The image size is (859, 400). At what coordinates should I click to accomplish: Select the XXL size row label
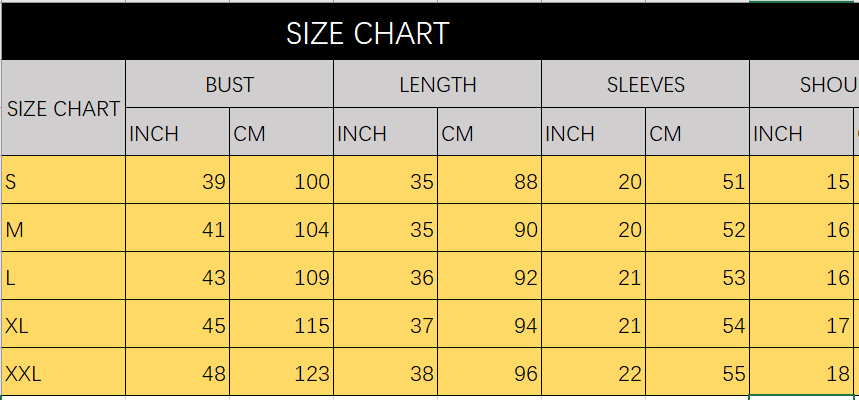[64, 374]
